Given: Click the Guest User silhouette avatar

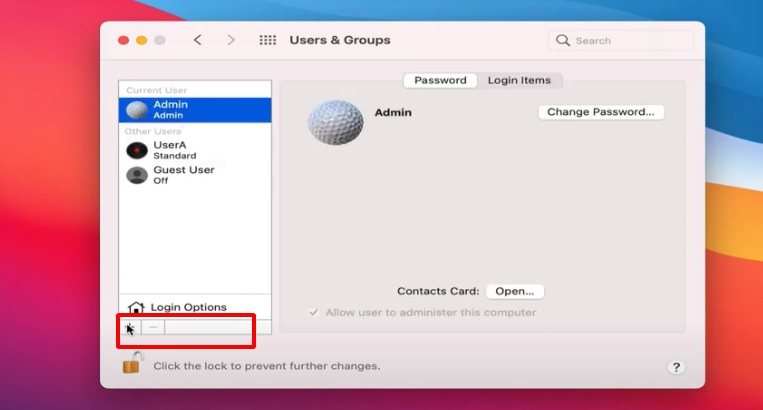Looking at the screenshot, I should (x=137, y=175).
